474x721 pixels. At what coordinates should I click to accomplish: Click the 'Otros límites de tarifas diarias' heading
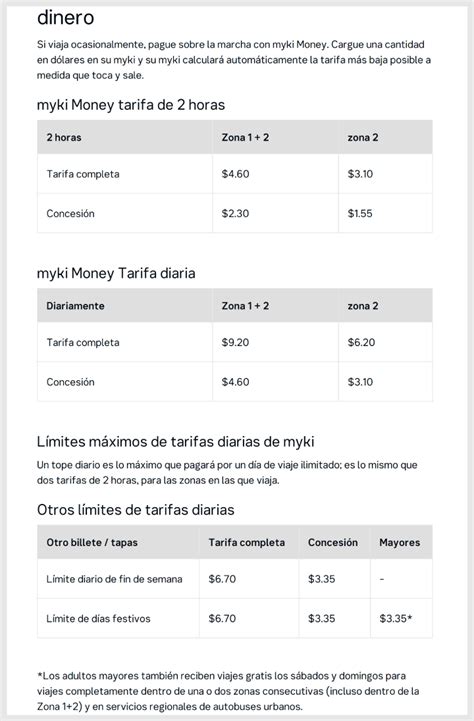coord(136,509)
